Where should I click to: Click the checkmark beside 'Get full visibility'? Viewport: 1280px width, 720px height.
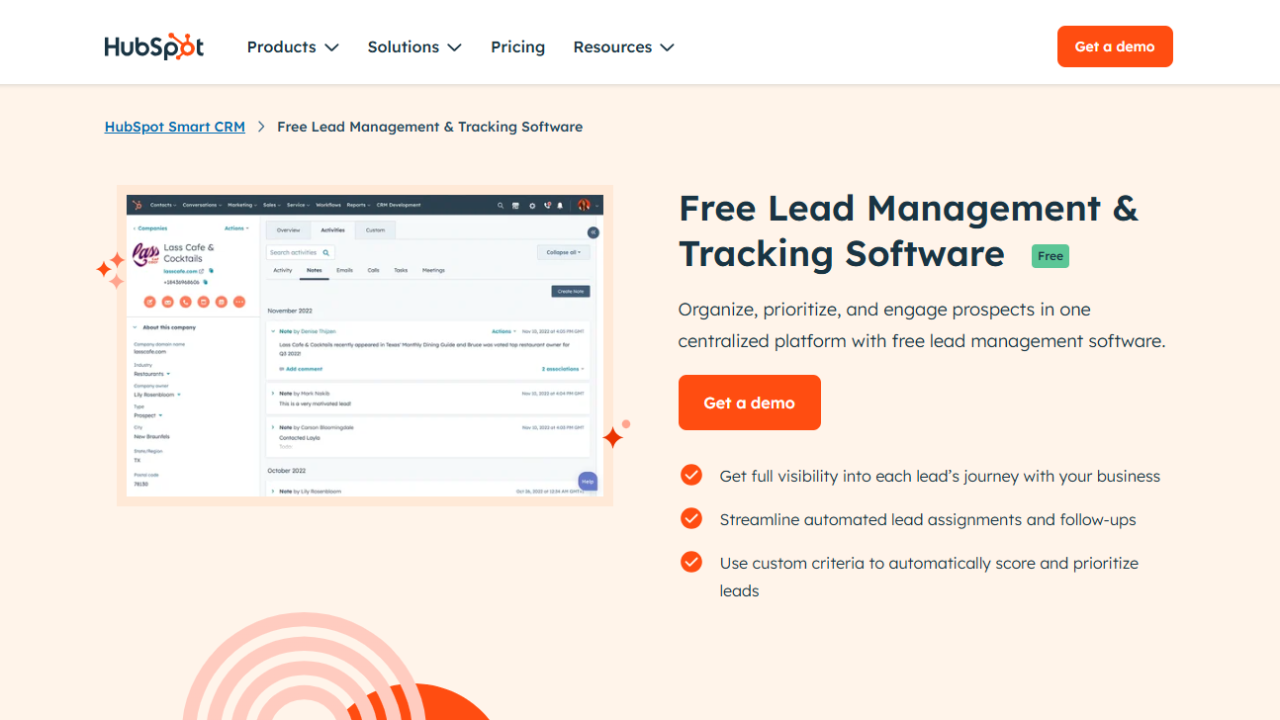click(x=691, y=475)
